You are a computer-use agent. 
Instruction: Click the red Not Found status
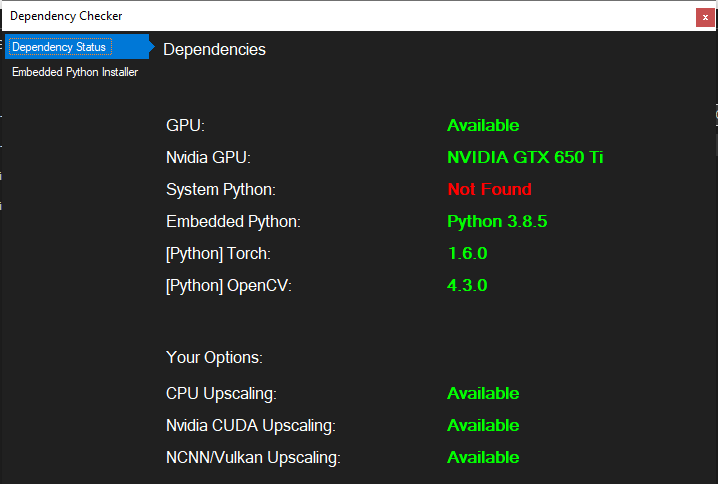tap(490, 189)
